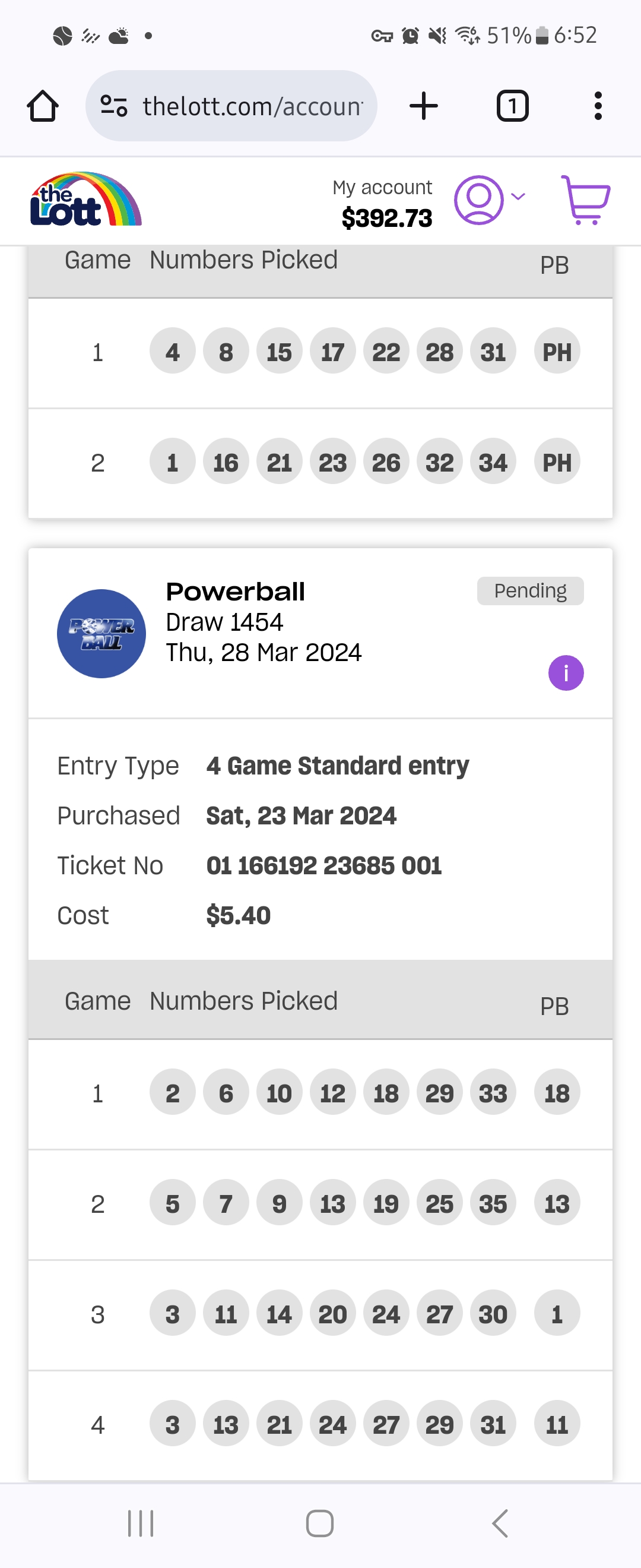Click the Pending status badge

529,591
